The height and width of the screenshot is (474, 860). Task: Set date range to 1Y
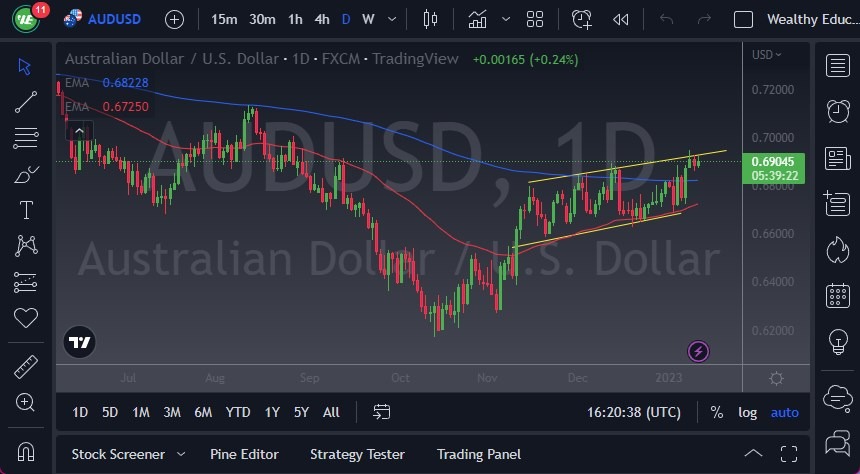pos(272,412)
